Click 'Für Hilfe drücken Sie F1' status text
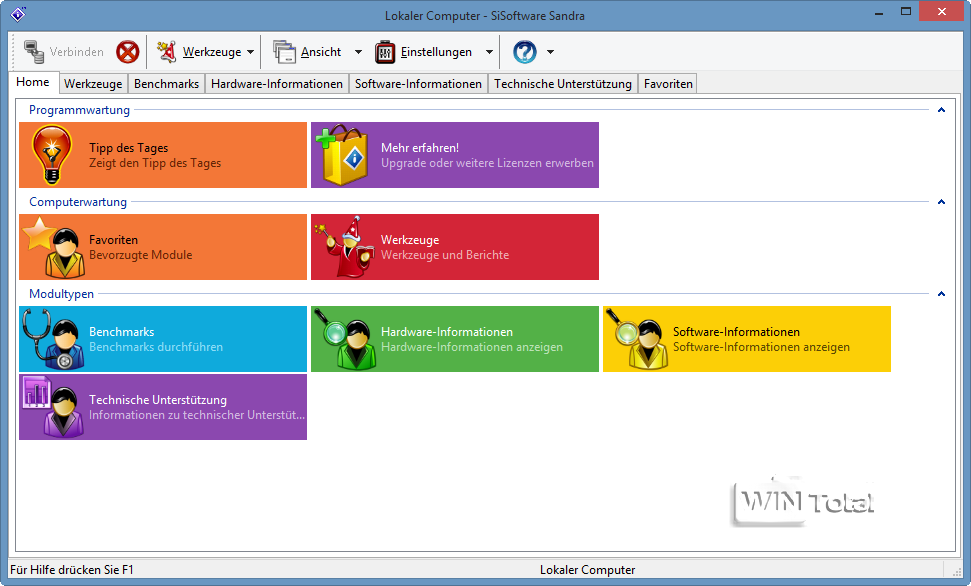 72,570
